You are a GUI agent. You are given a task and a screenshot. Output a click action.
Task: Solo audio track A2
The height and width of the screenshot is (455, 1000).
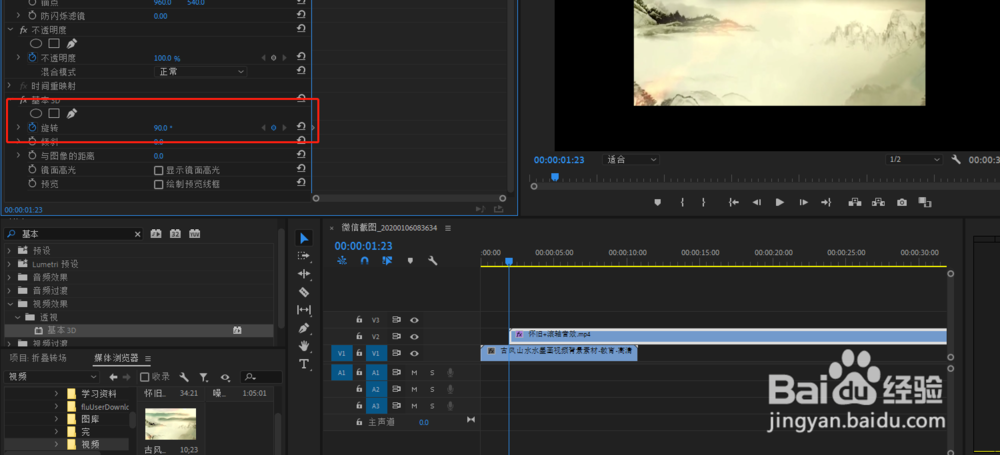point(432,389)
